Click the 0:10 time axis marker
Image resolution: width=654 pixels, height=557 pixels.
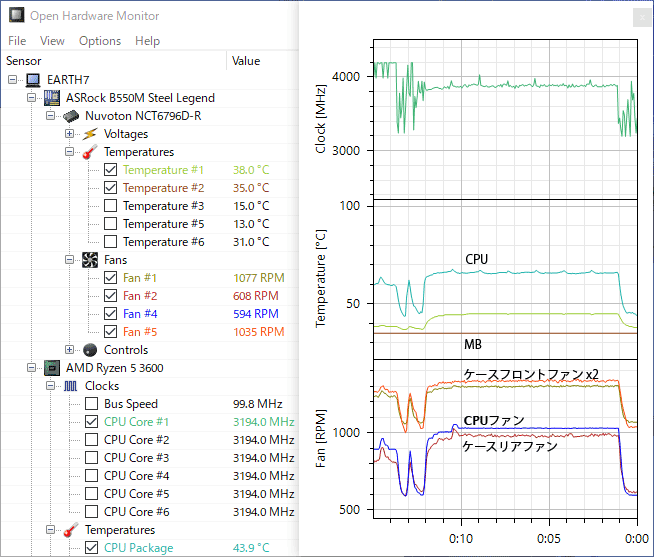pyautogui.click(x=461, y=539)
